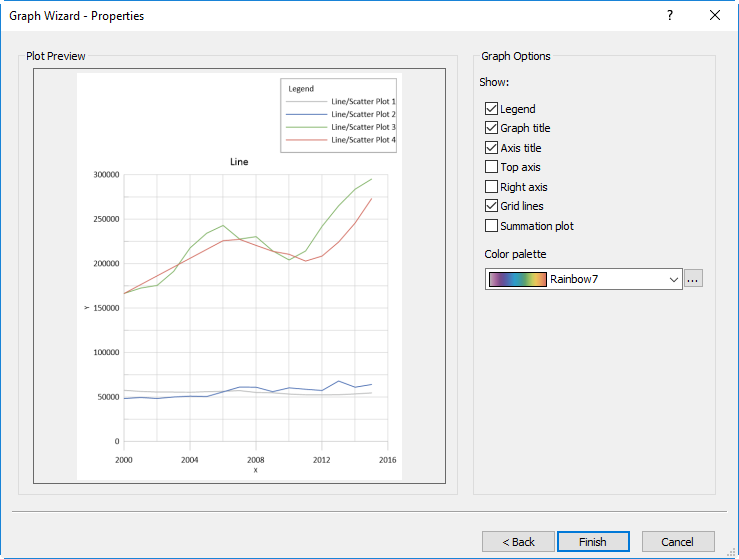Click the 'Line' graph title in preview
739x559 pixels.
coord(239,161)
